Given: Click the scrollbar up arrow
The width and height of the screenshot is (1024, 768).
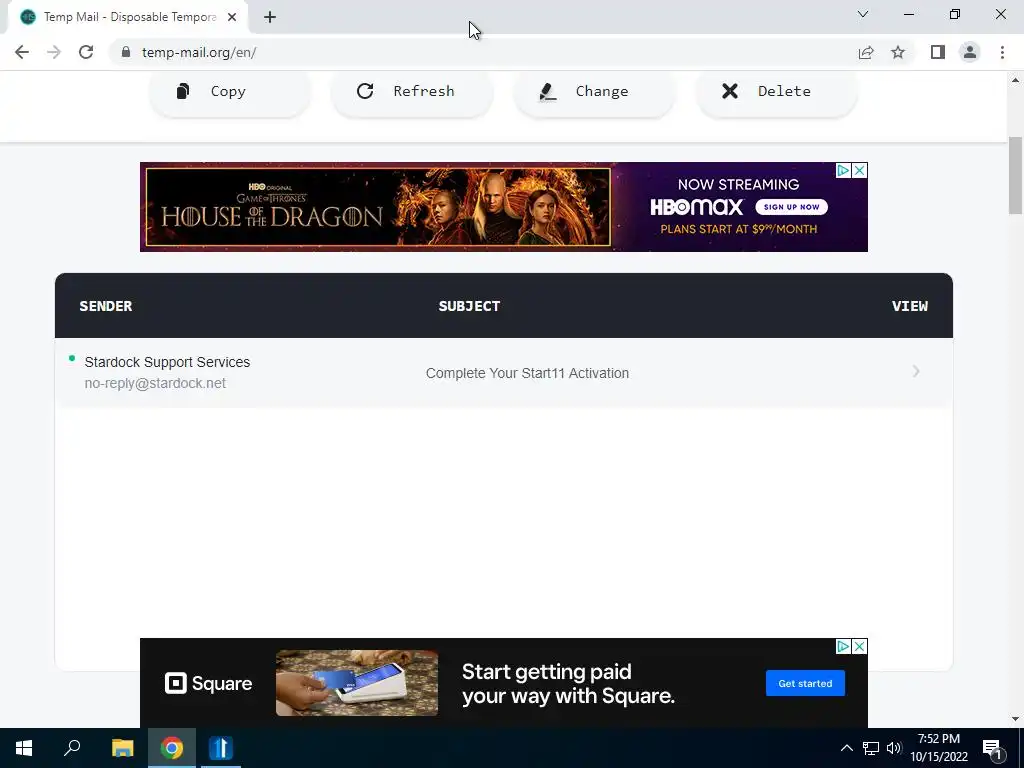Looking at the screenshot, I should [1015, 80].
